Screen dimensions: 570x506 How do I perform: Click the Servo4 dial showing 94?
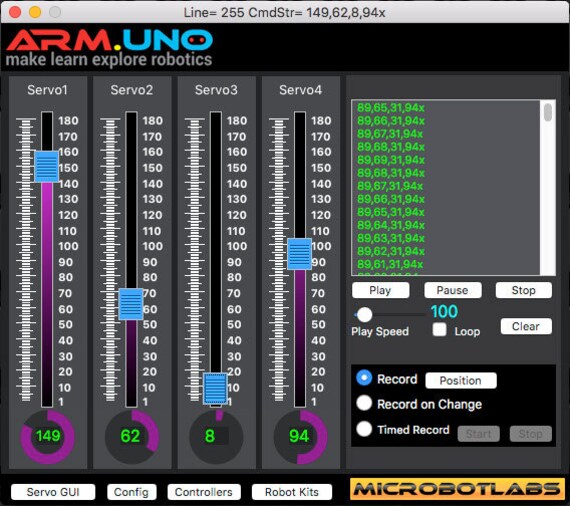301,437
